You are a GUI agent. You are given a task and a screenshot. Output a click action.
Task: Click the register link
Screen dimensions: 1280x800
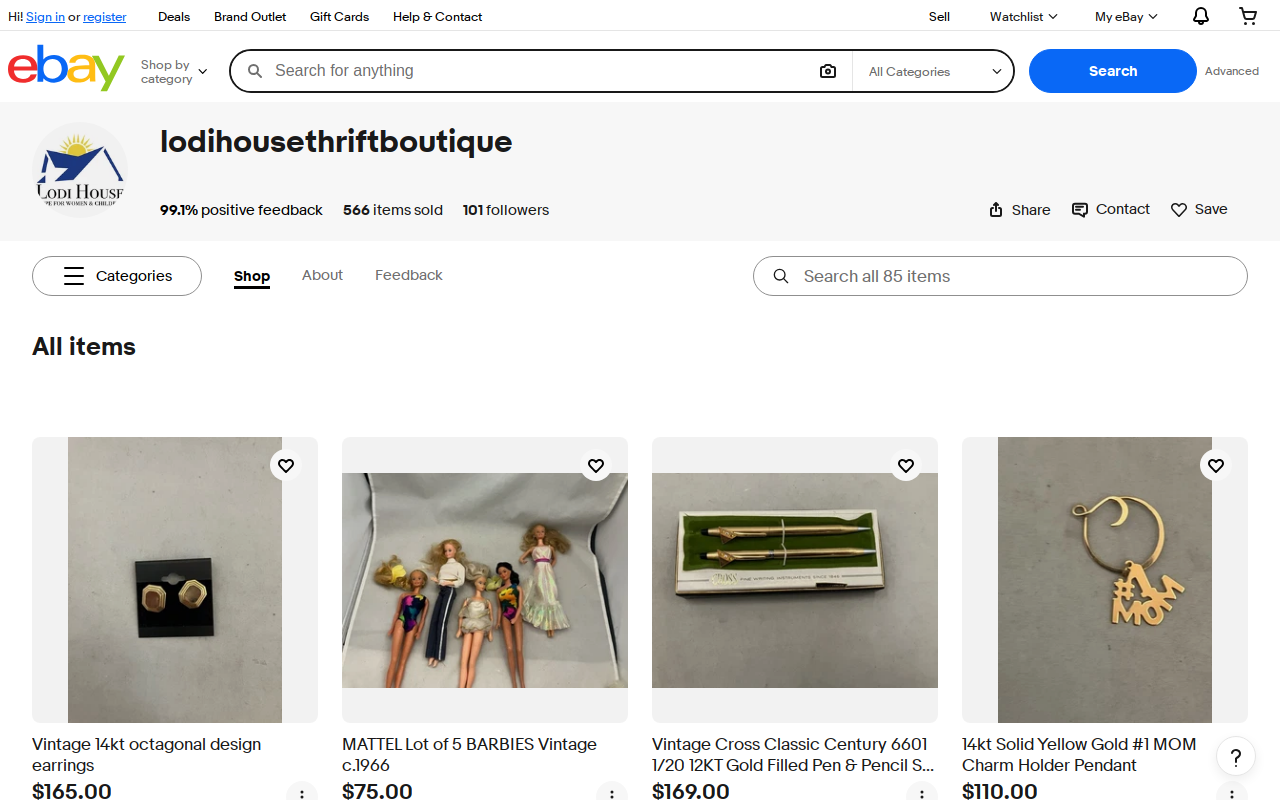(105, 16)
